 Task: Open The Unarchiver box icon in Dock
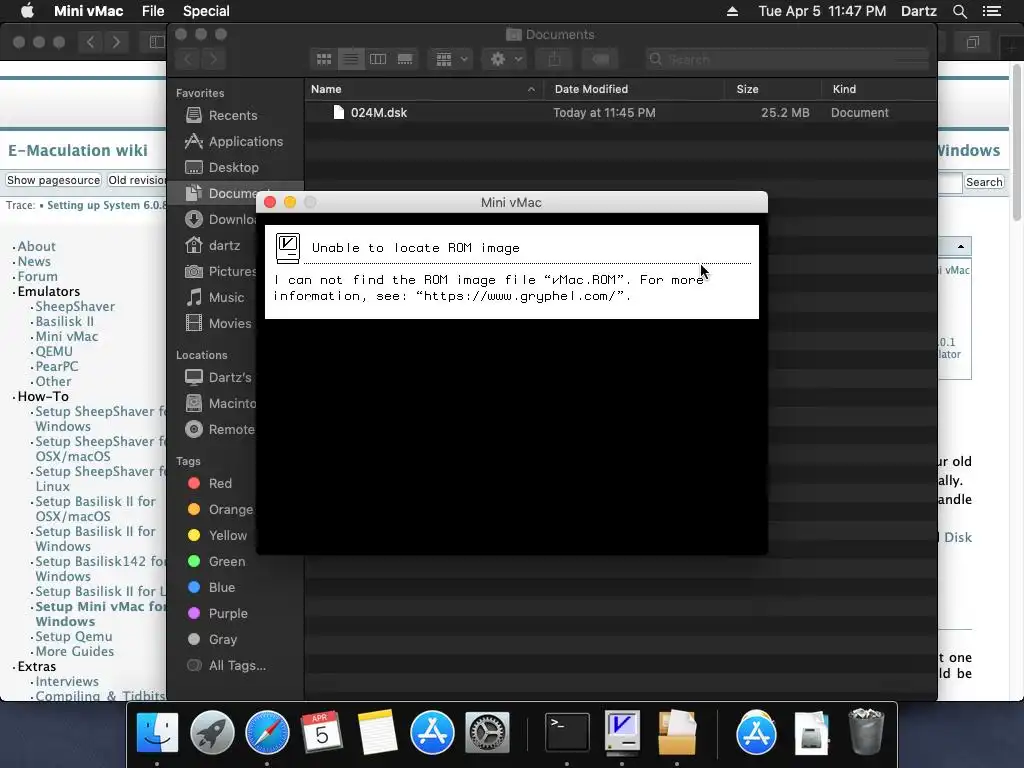click(677, 733)
